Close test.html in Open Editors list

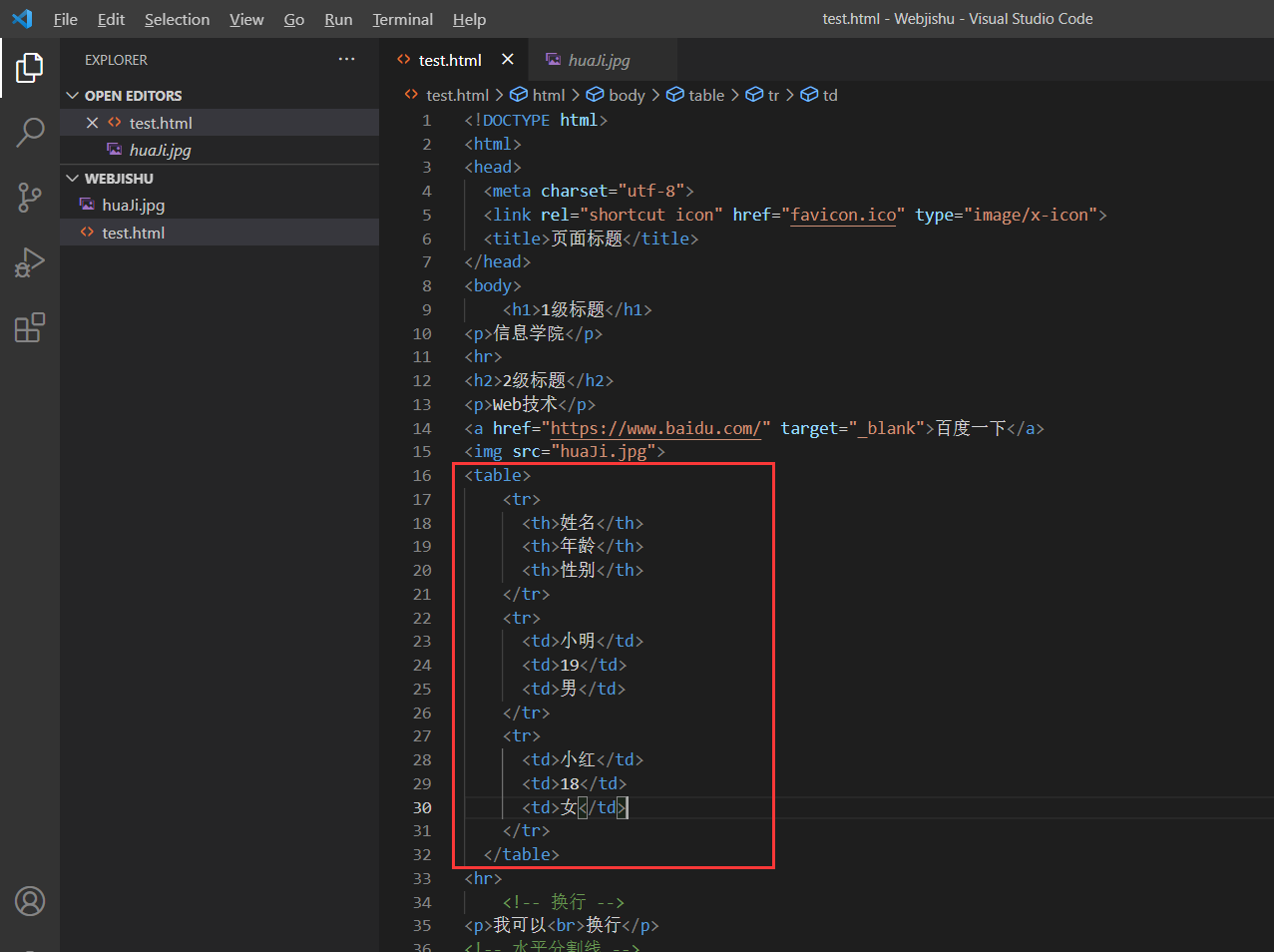click(92, 123)
